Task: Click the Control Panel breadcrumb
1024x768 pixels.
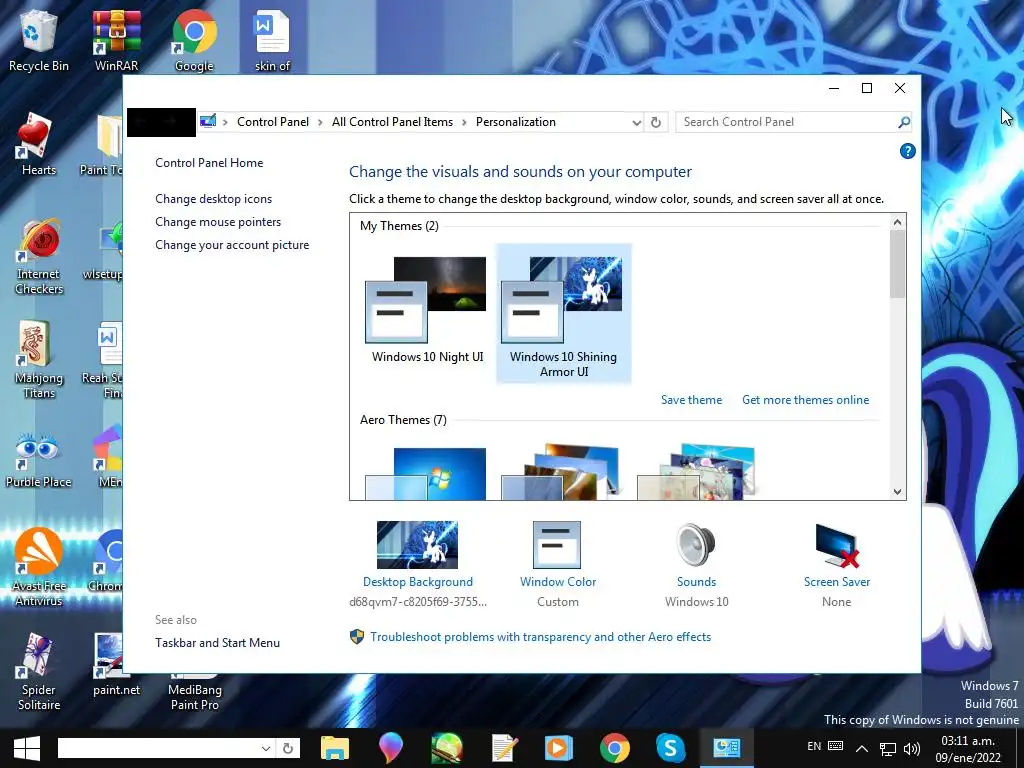Action: tap(272, 122)
